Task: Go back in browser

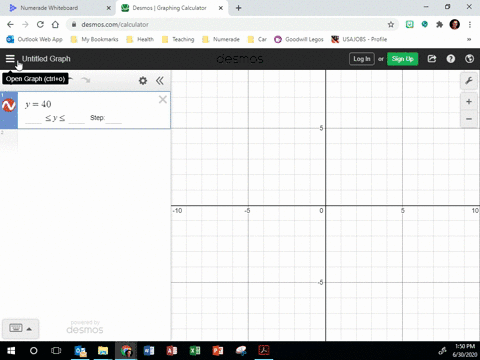Action: pyautogui.click(x=10, y=24)
